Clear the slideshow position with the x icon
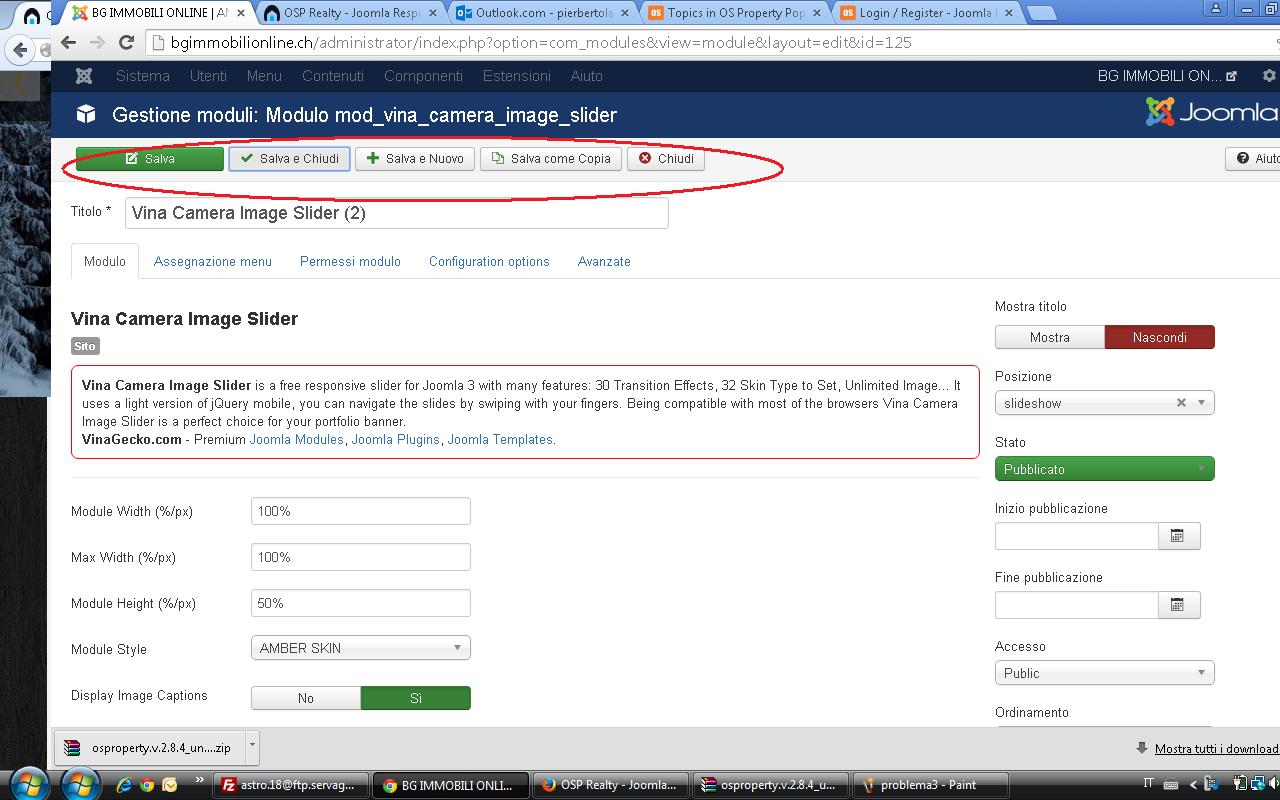 (x=1181, y=403)
